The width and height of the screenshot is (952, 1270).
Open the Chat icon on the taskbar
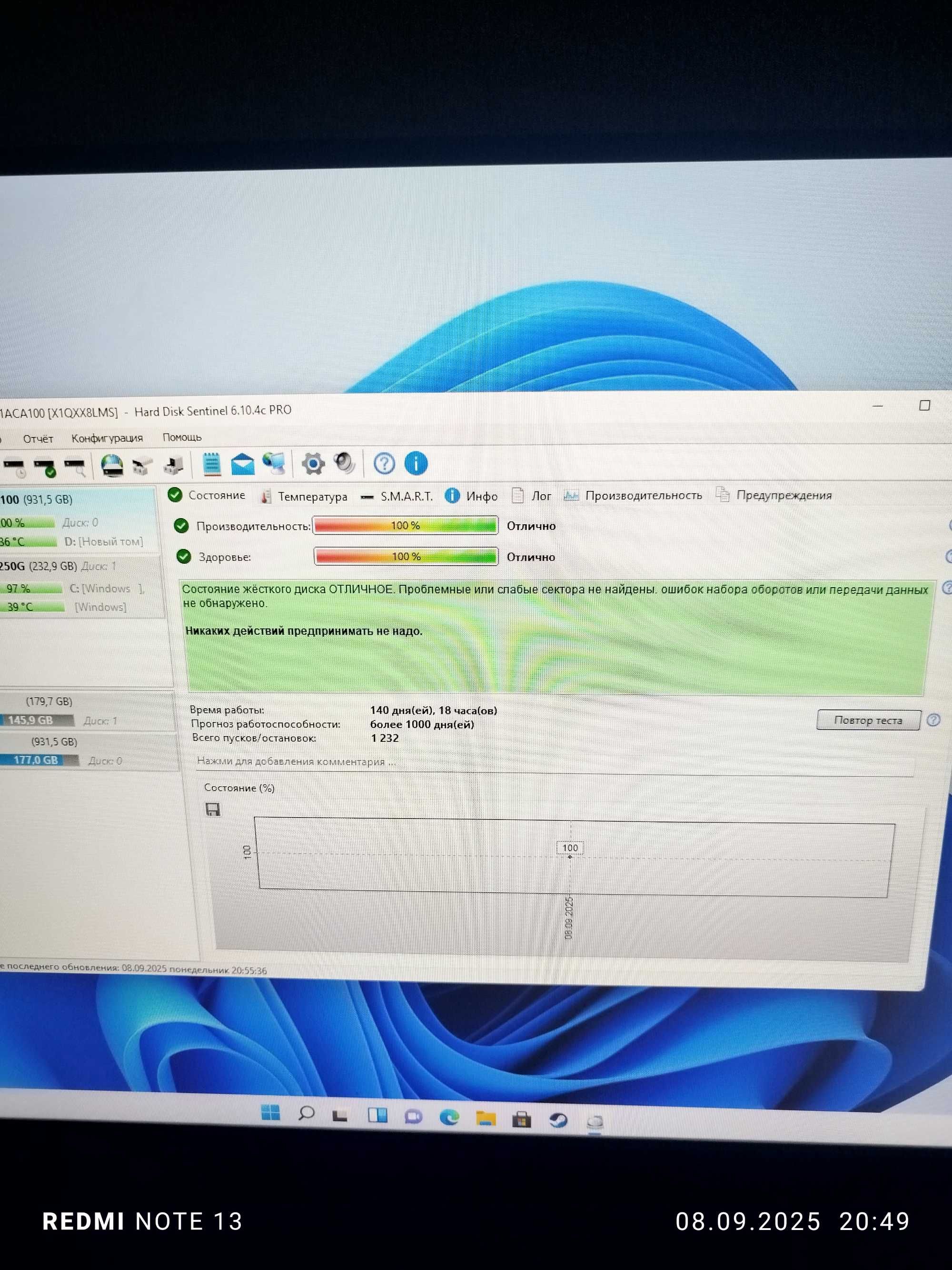pos(413,1117)
